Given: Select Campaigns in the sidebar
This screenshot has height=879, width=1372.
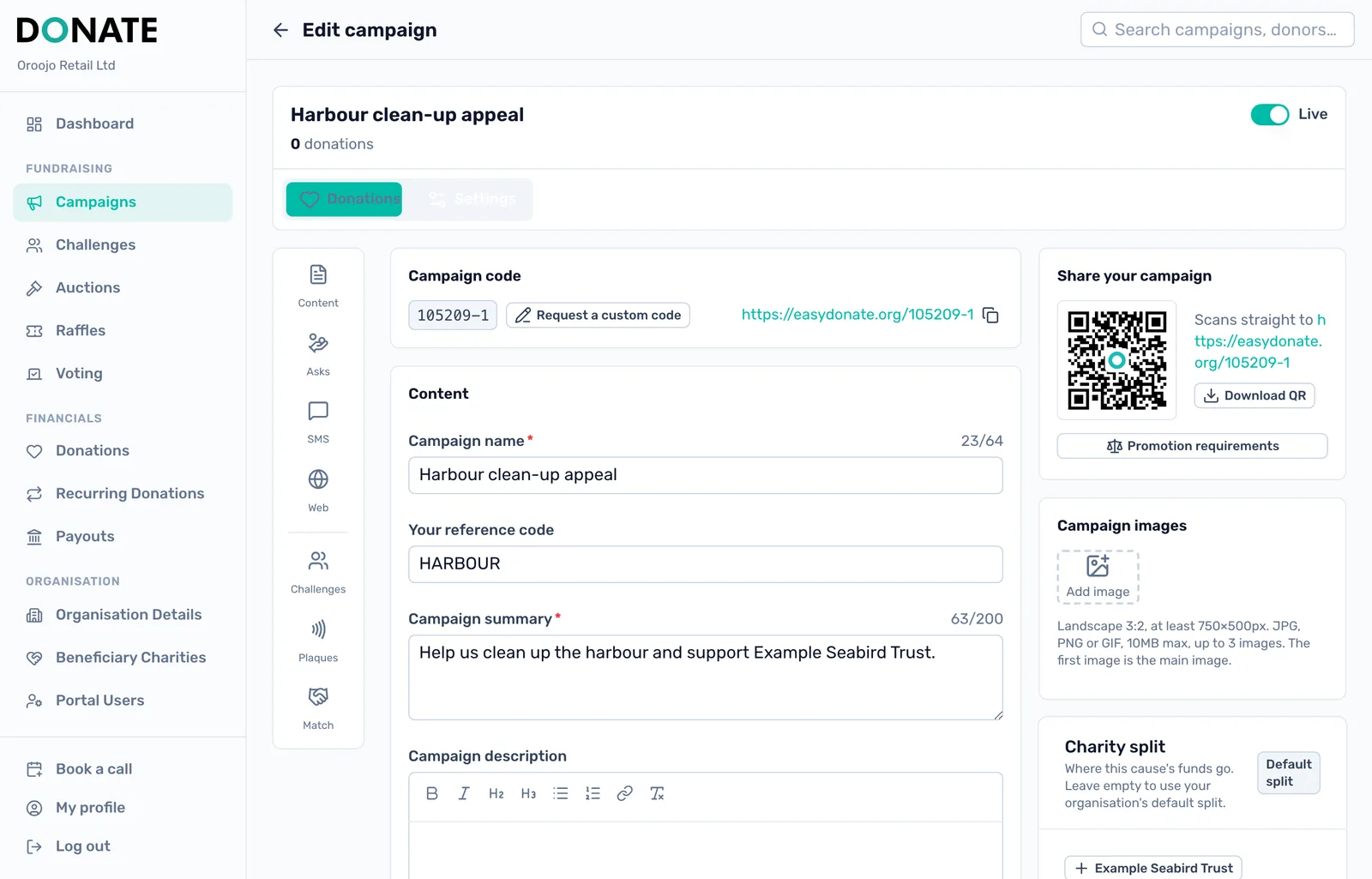Looking at the screenshot, I should tap(123, 202).
